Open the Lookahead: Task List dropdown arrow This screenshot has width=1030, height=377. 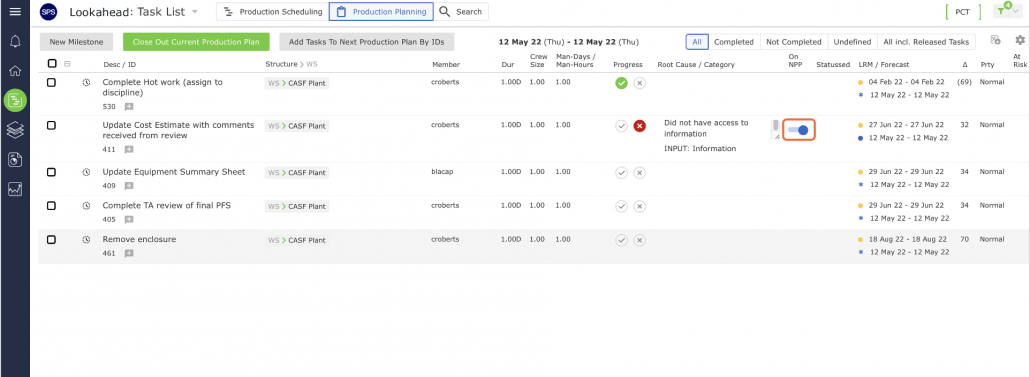click(194, 12)
